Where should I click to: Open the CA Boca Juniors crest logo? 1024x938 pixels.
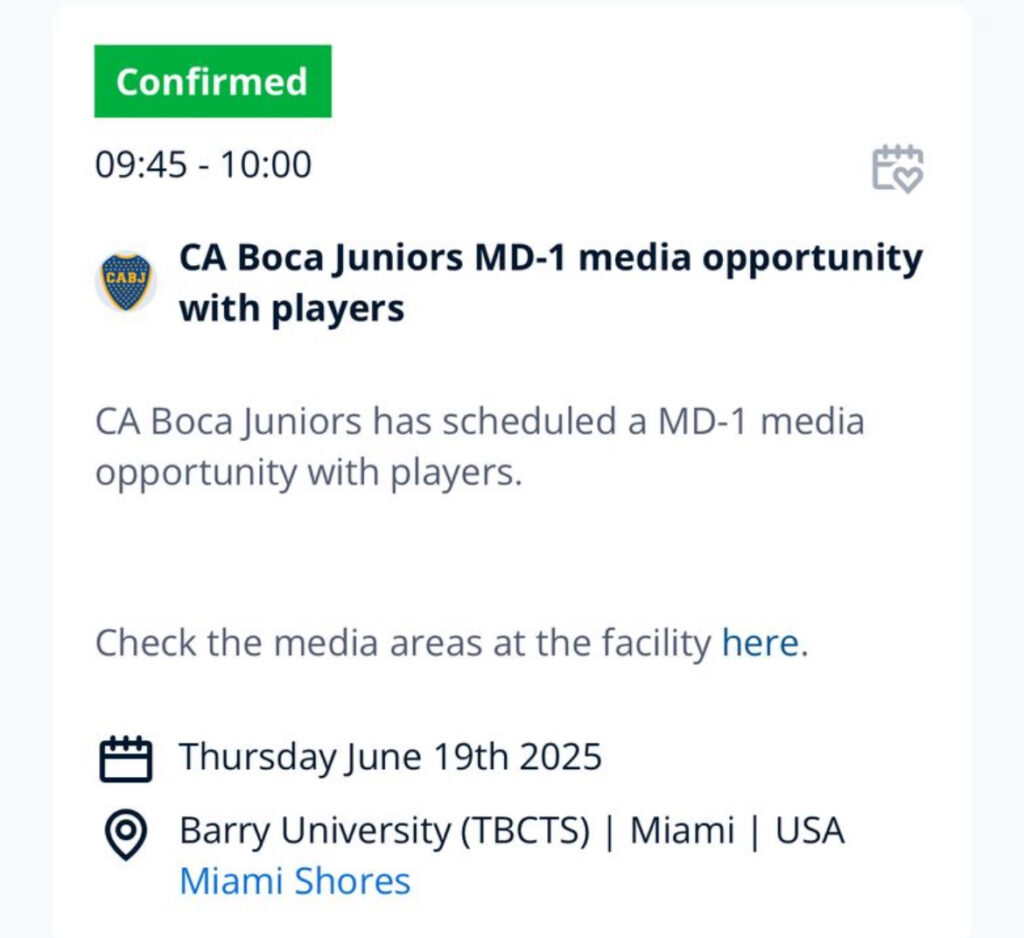click(x=126, y=282)
